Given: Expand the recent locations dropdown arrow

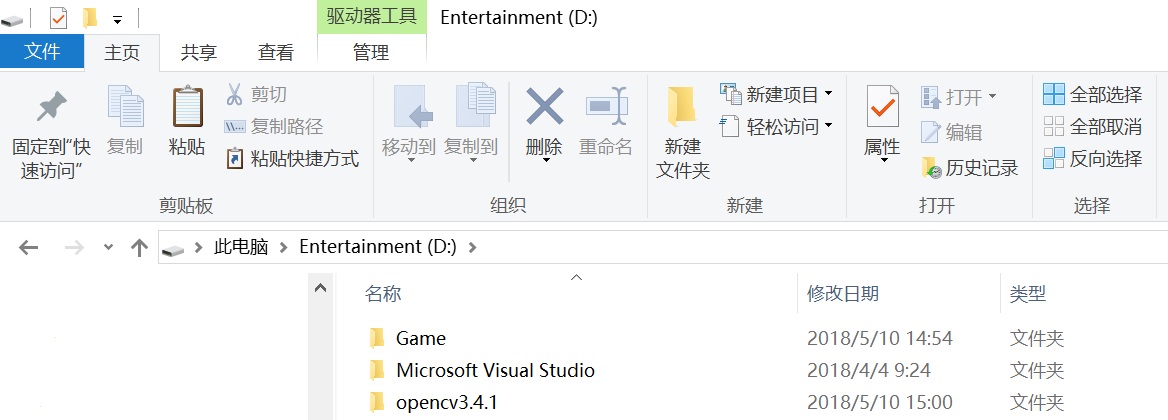Looking at the screenshot, I should (108, 248).
